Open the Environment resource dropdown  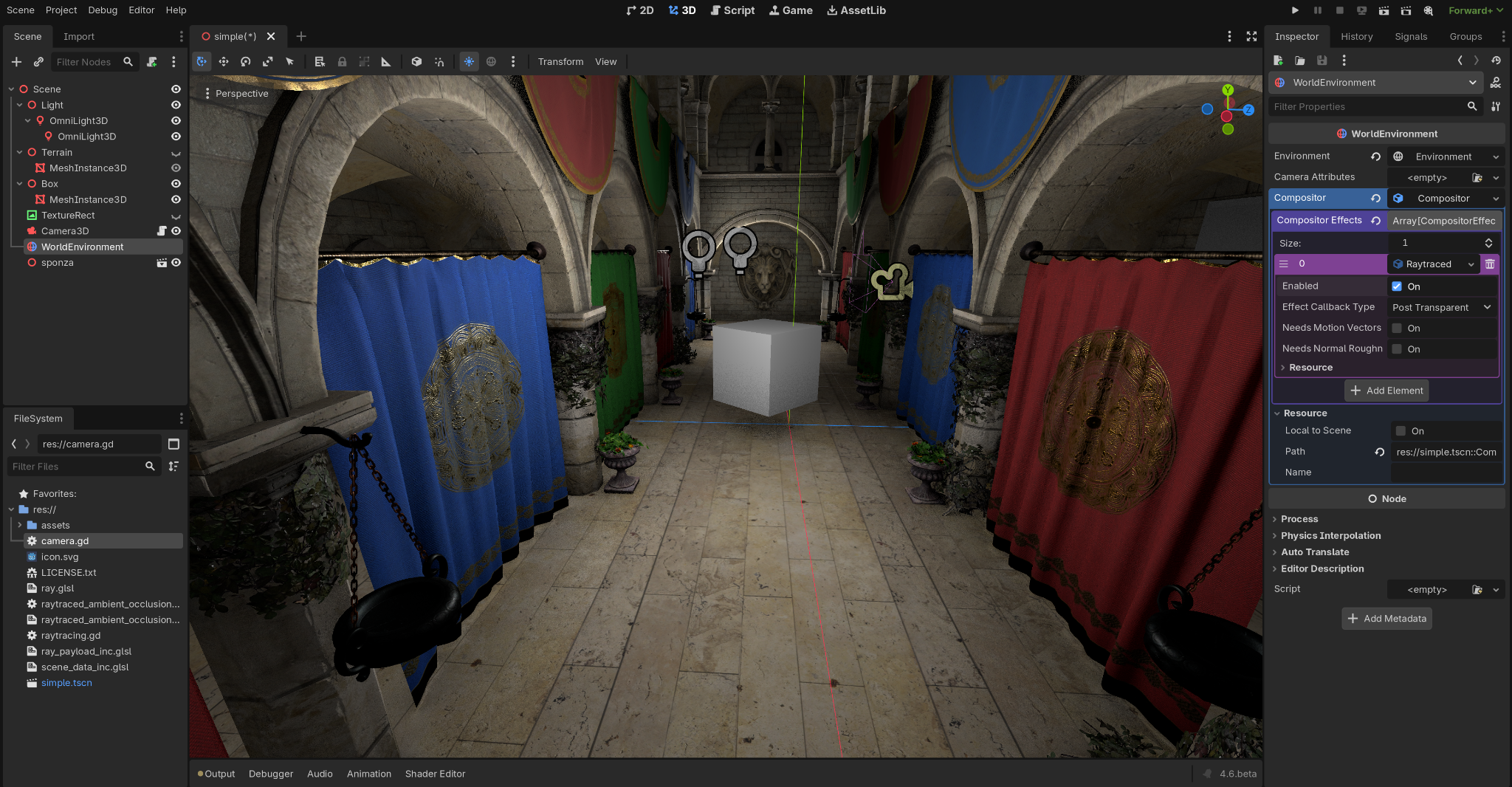click(1496, 157)
